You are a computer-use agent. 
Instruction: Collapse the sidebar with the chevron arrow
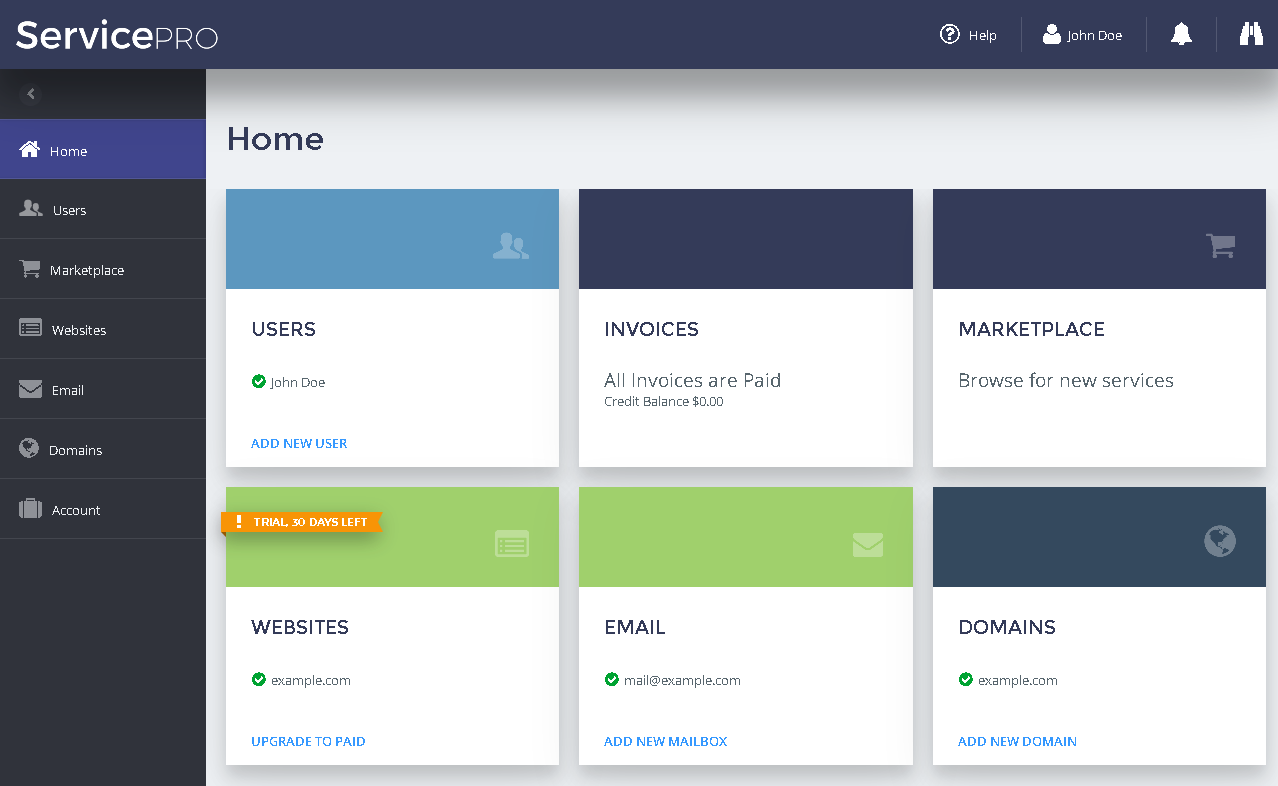[x=31, y=94]
